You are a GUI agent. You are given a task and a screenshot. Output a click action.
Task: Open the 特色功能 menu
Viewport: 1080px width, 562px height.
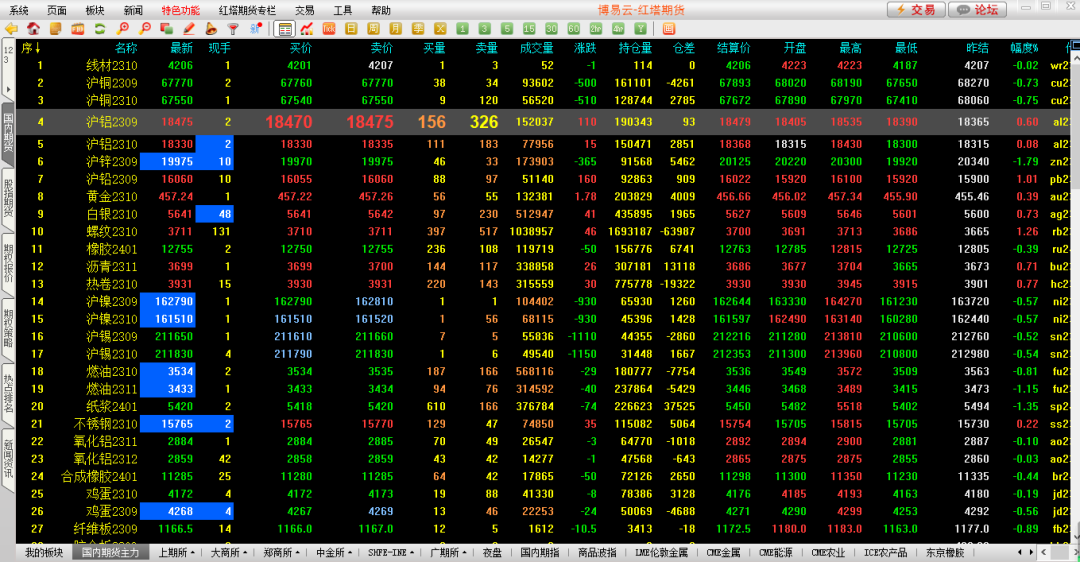(181, 10)
